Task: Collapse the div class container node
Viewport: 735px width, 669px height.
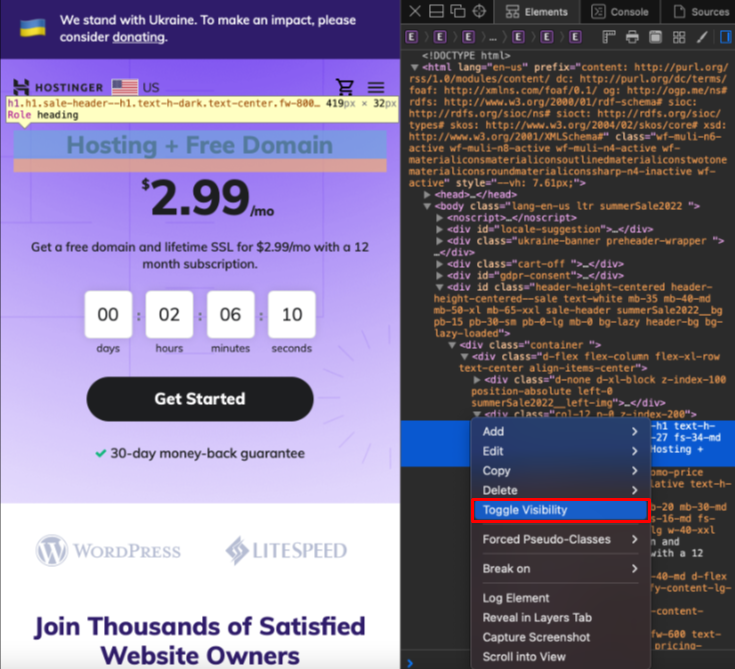Action: point(453,345)
